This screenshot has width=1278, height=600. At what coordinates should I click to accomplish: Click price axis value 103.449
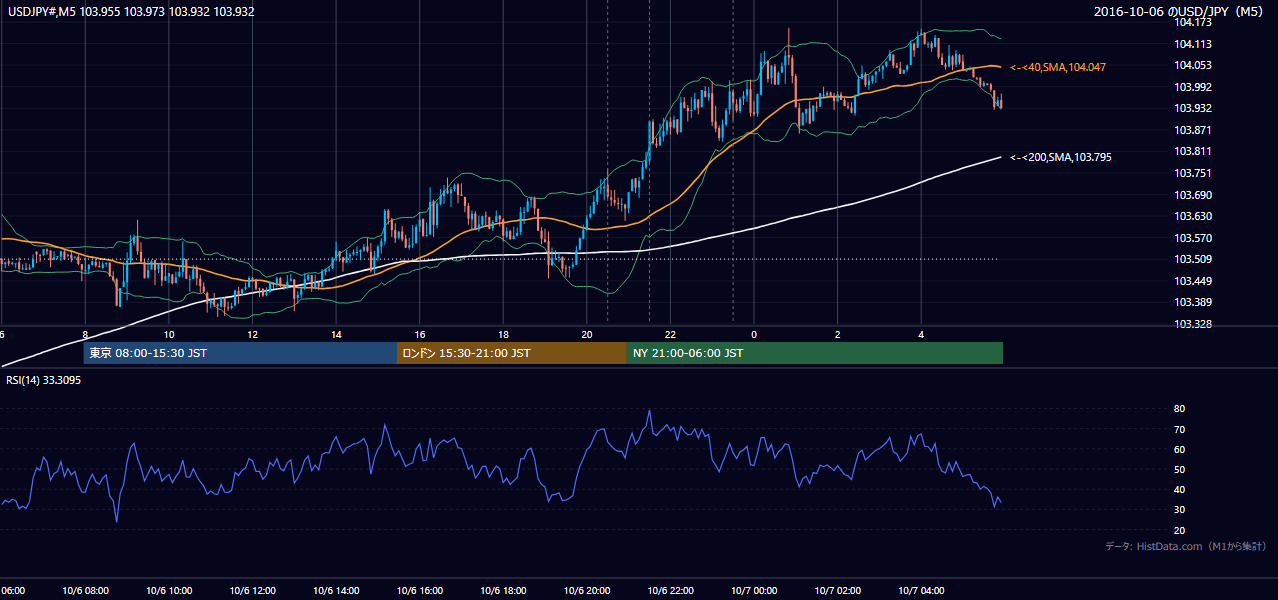(x=1192, y=281)
